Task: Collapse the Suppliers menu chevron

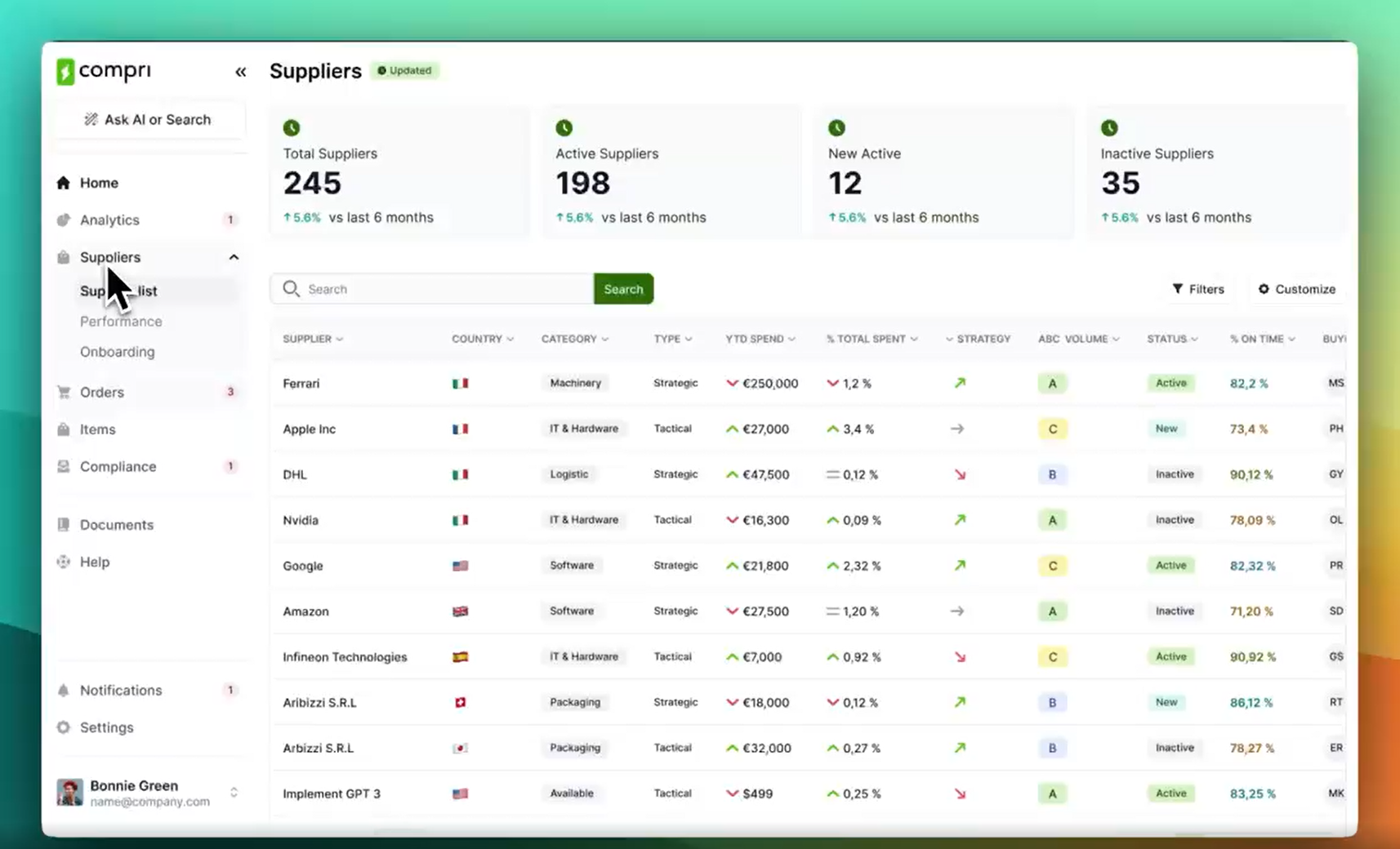Action: [x=234, y=257]
